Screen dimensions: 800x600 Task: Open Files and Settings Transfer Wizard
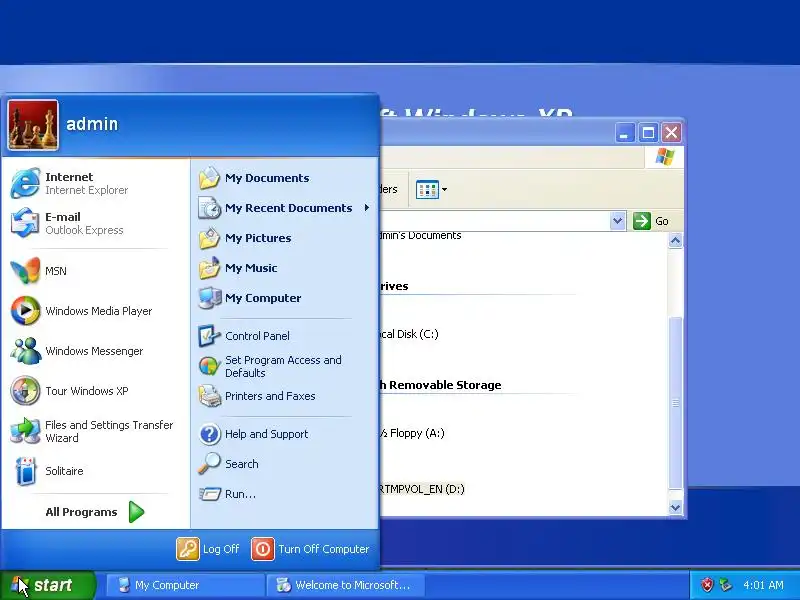click(x=95, y=431)
